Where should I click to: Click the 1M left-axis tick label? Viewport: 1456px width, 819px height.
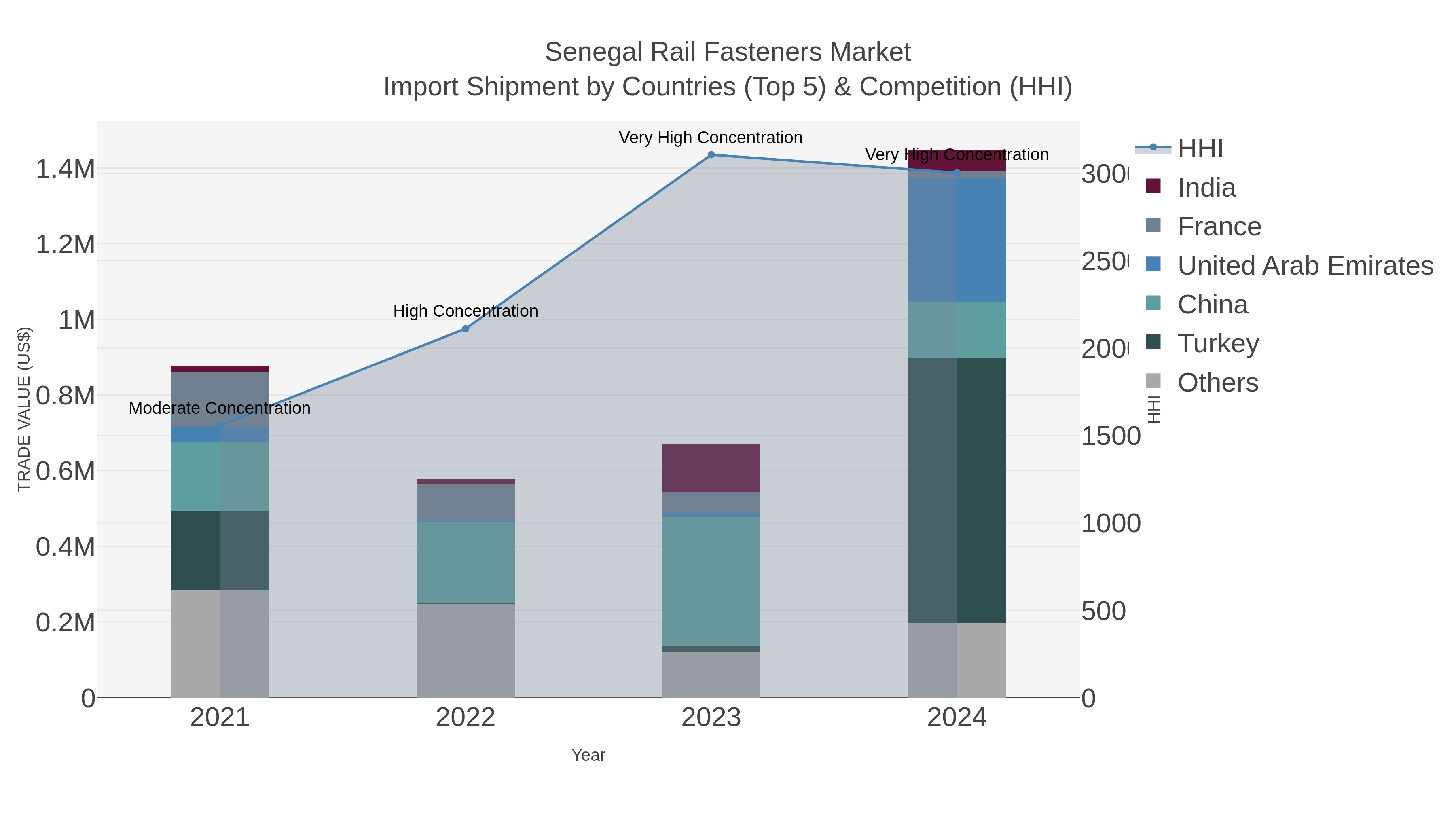coord(77,320)
